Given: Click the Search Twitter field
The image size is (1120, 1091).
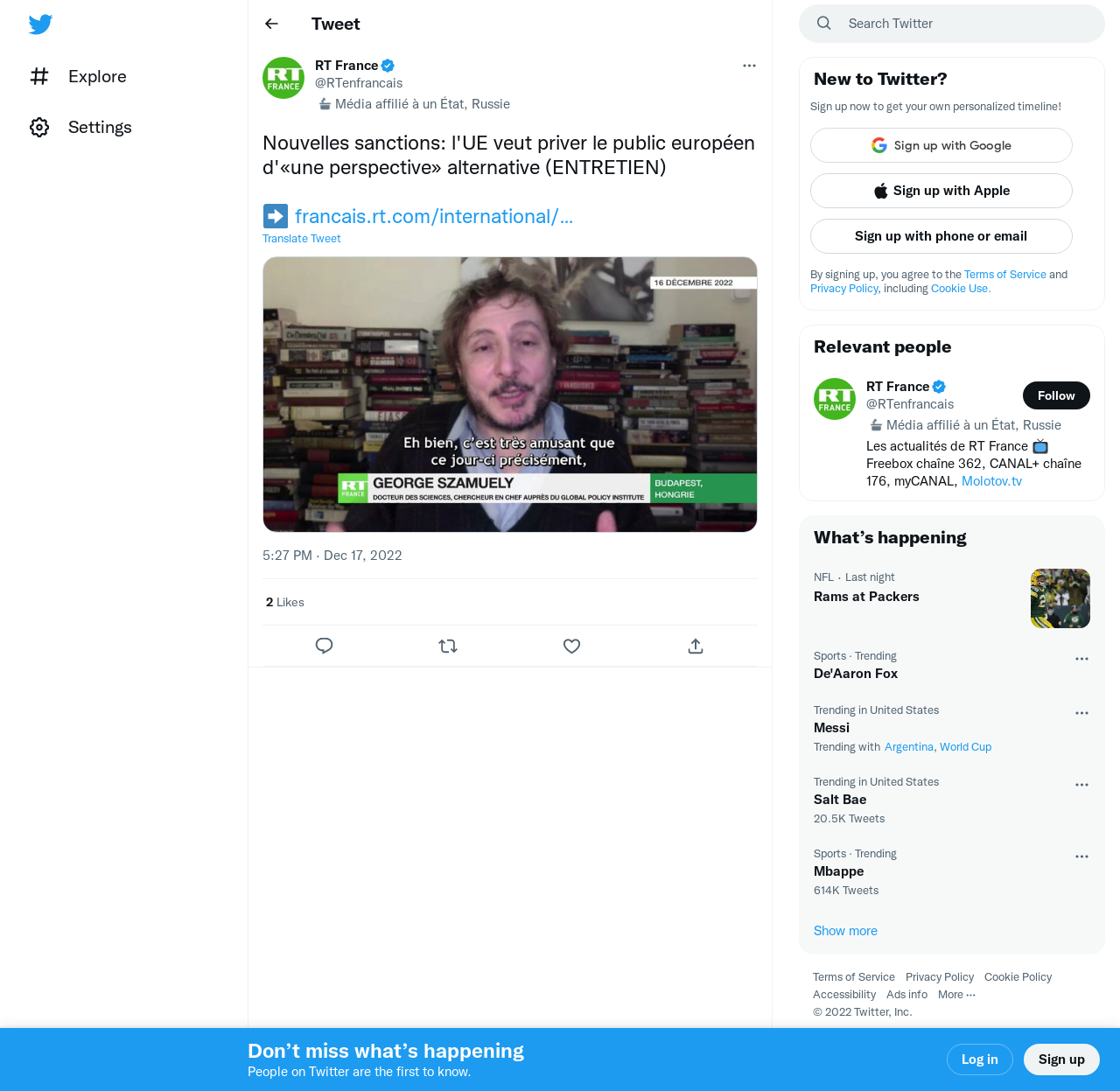Looking at the screenshot, I should click(x=952, y=24).
